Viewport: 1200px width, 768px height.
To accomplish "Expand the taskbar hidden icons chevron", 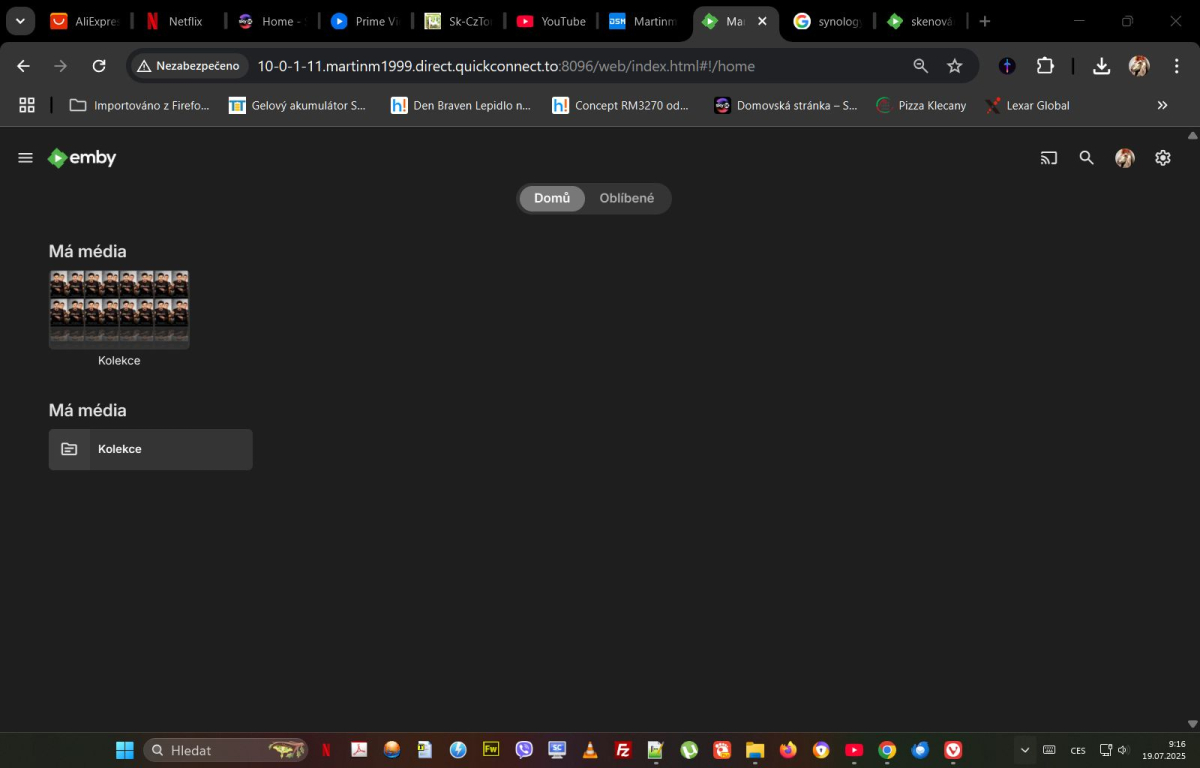I will pyautogui.click(x=1024, y=749).
